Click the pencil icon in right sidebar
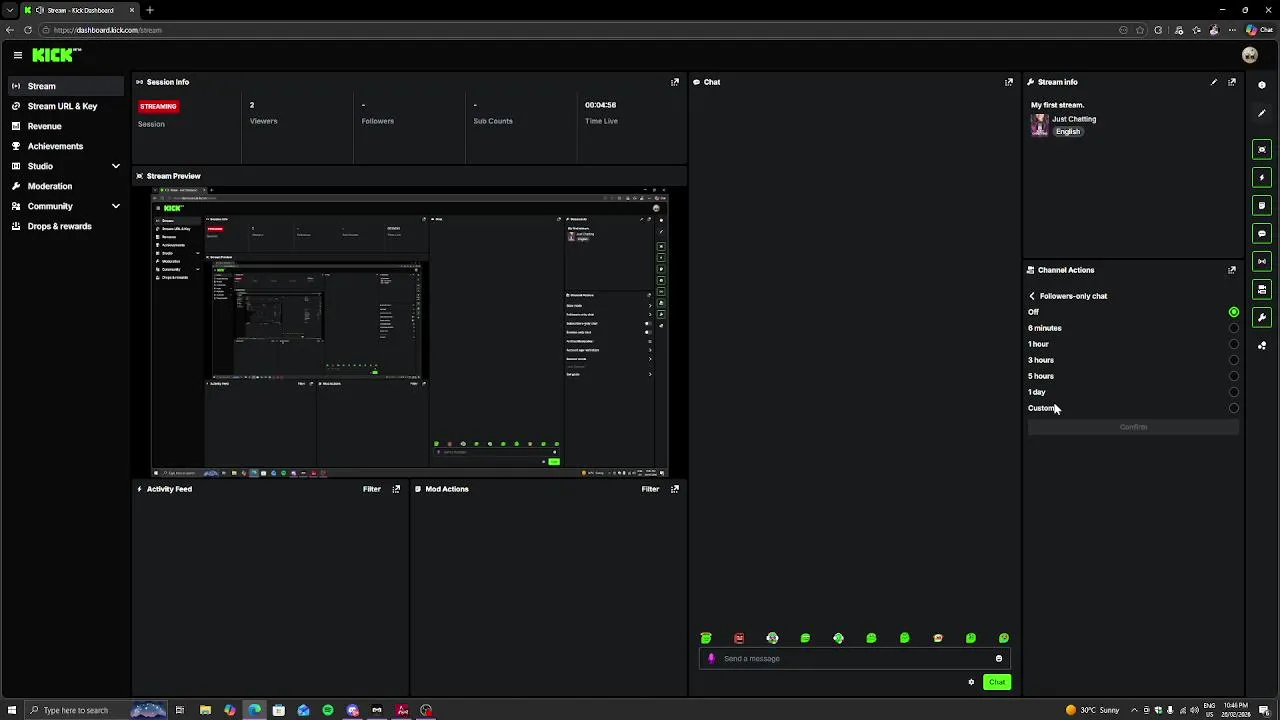Screen dimensions: 1280x720 [x=1262, y=113]
